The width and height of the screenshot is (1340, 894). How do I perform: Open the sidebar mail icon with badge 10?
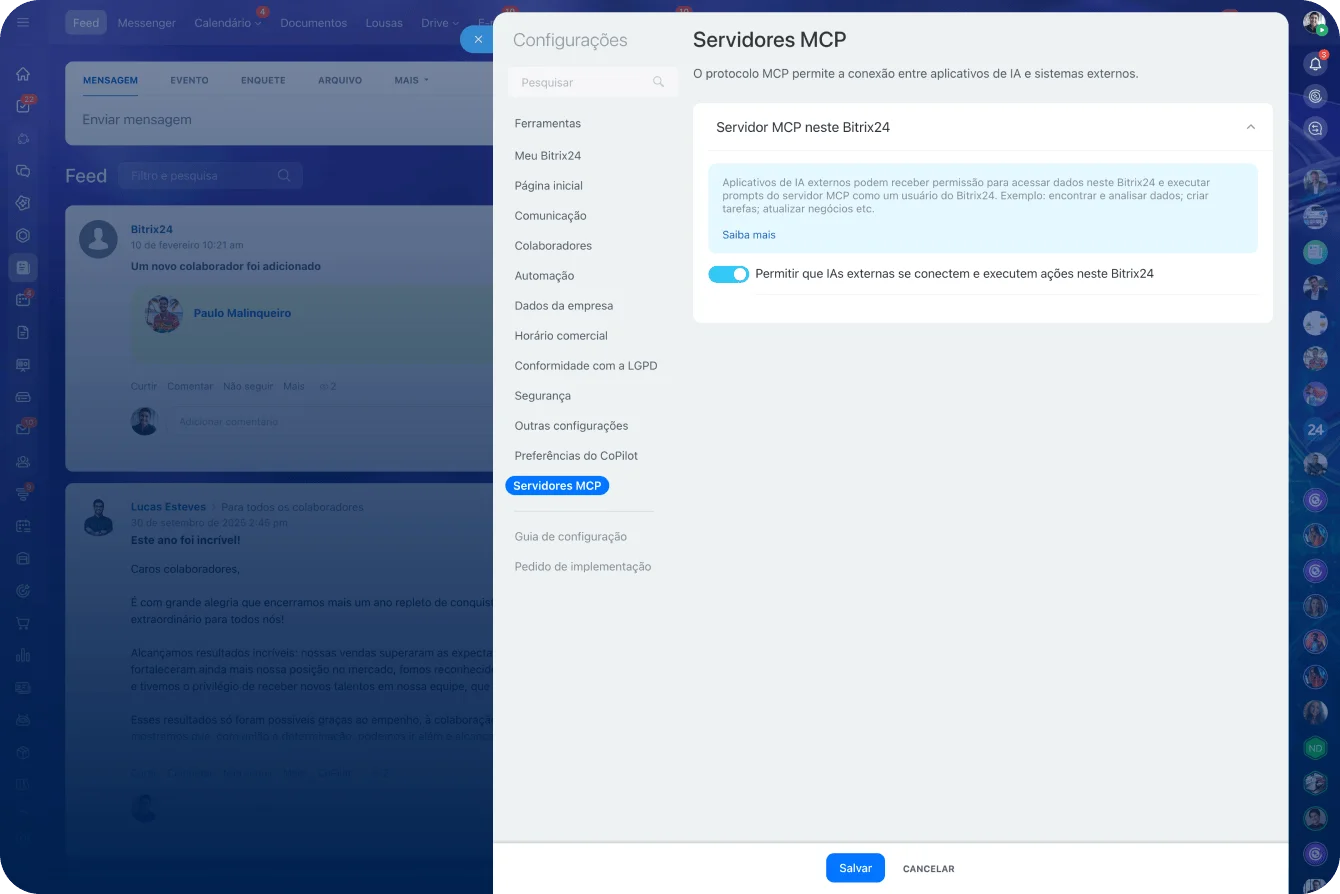click(x=23, y=429)
